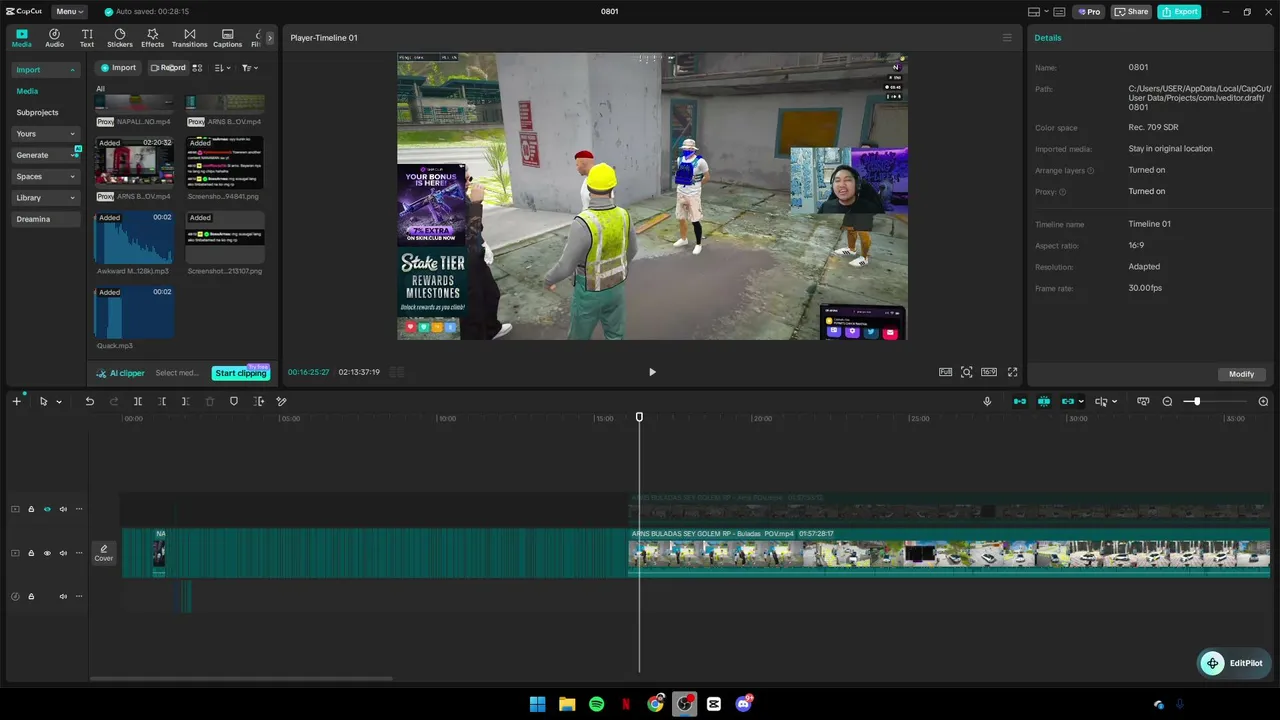Viewport: 1280px width, 720px height.
Task: Open the player's Full quality view button
Action: (945, 372)
